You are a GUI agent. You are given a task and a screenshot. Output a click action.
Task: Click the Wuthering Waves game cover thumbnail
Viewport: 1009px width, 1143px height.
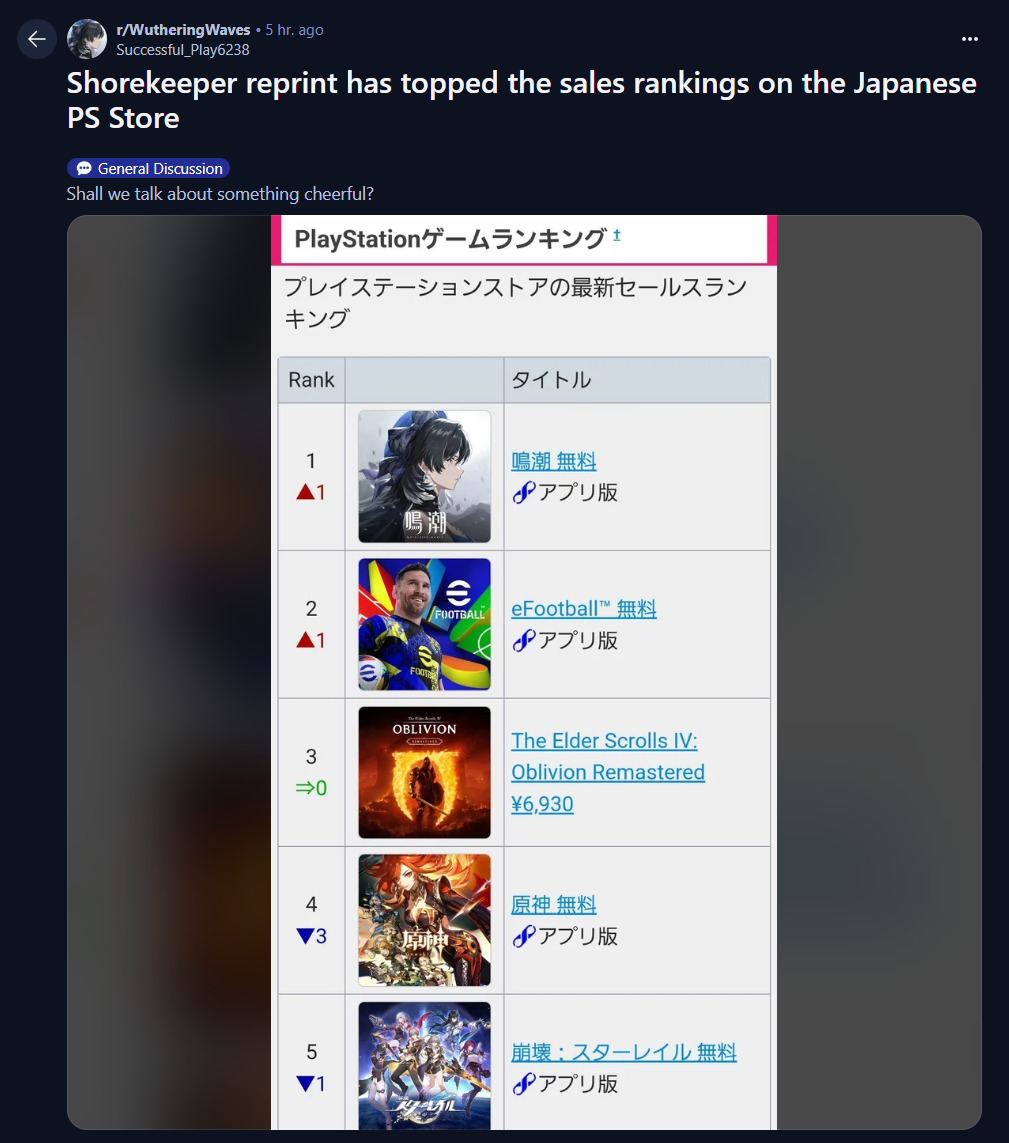(x=424, y=477)
